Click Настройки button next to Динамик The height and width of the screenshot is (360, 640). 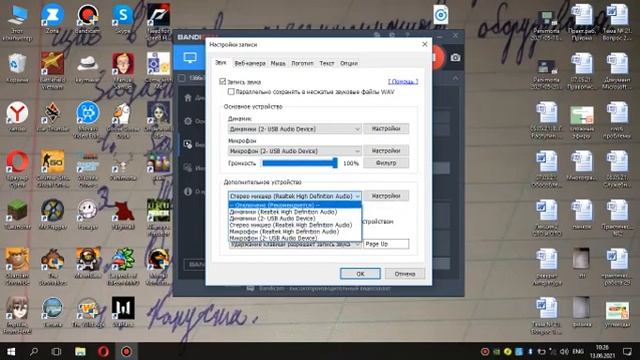[386, 129]
